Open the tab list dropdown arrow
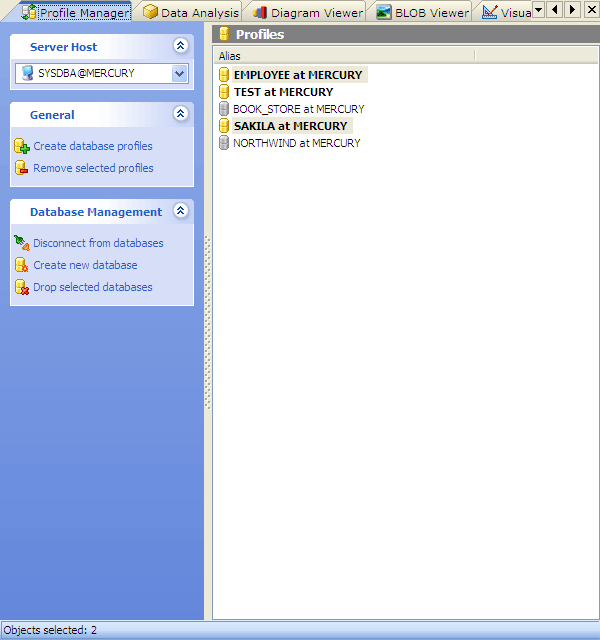600x640 pixels. (x=539, y=9)
